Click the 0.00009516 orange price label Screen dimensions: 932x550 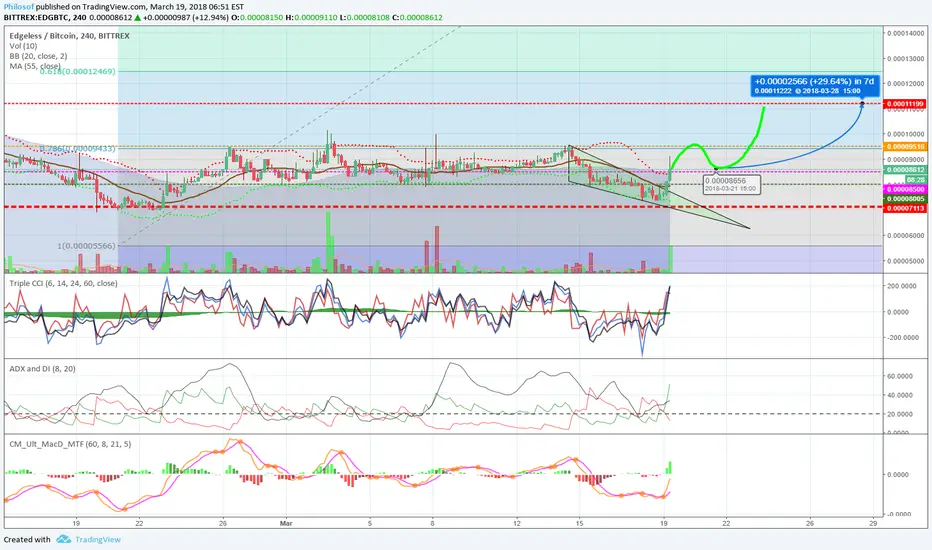coord(905,146)
